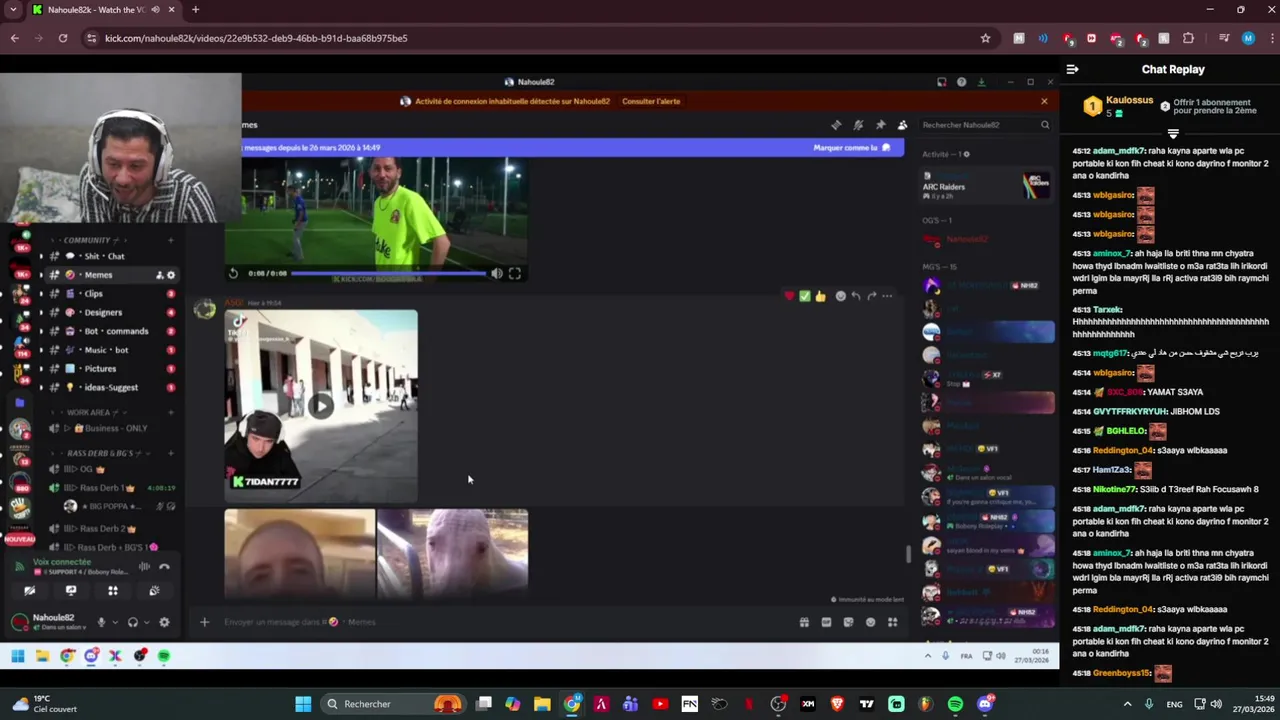Viewport: 1280px width, 720px height.
Task: Mute the football video volume icon
Action: click(497, 273)
